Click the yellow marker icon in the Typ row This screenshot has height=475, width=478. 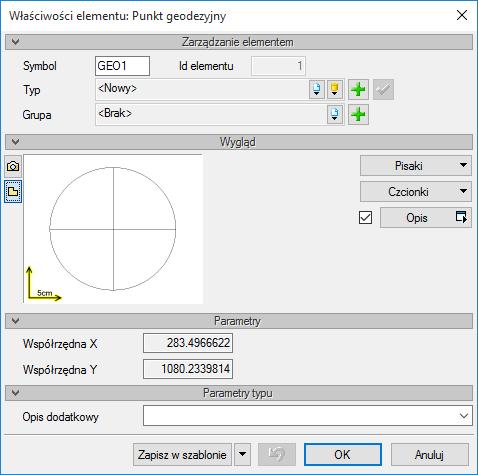click(335, 89)
